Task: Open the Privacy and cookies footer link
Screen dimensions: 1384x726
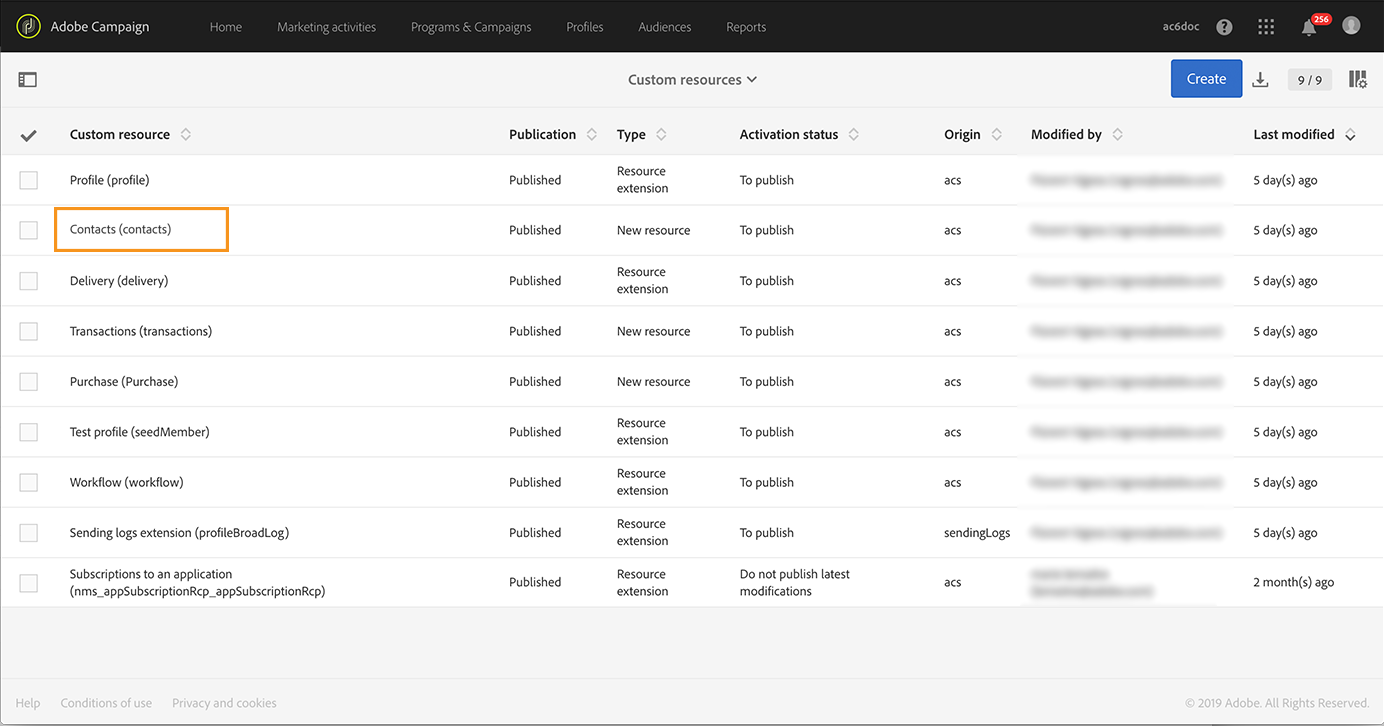Action: coord(224,703)
